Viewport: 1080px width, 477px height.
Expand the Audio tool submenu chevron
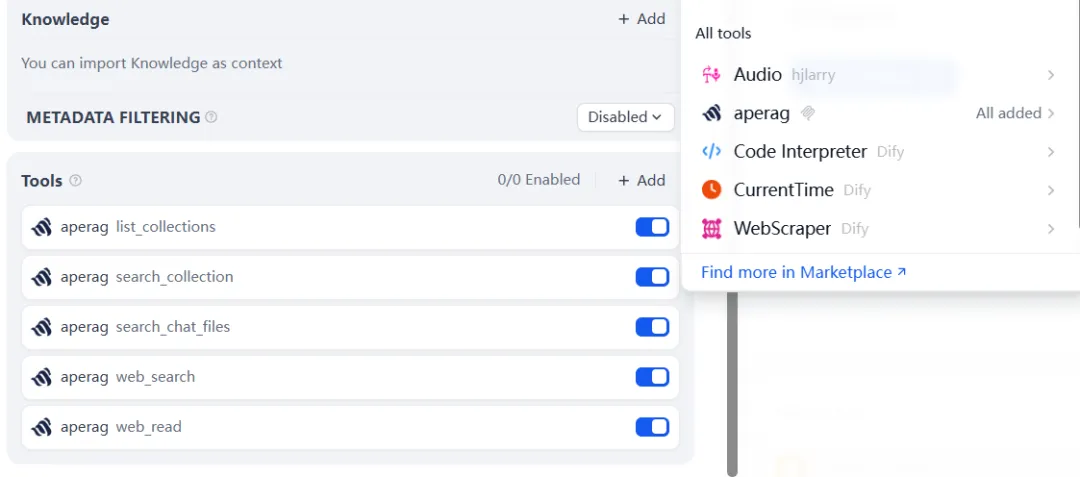(x=1051, y=75)
